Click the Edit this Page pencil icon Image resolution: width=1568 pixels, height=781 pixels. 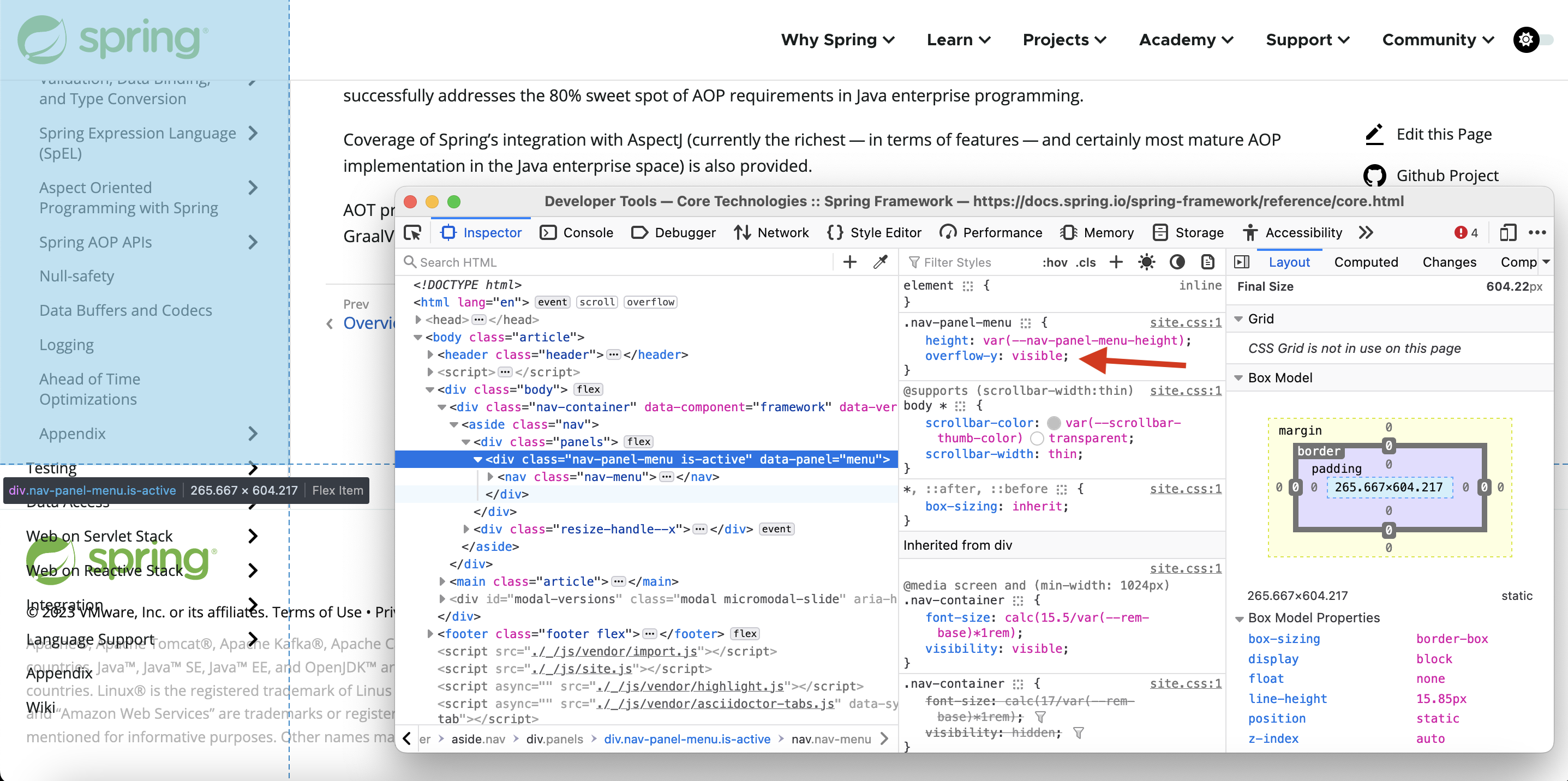coord(1374,134)
